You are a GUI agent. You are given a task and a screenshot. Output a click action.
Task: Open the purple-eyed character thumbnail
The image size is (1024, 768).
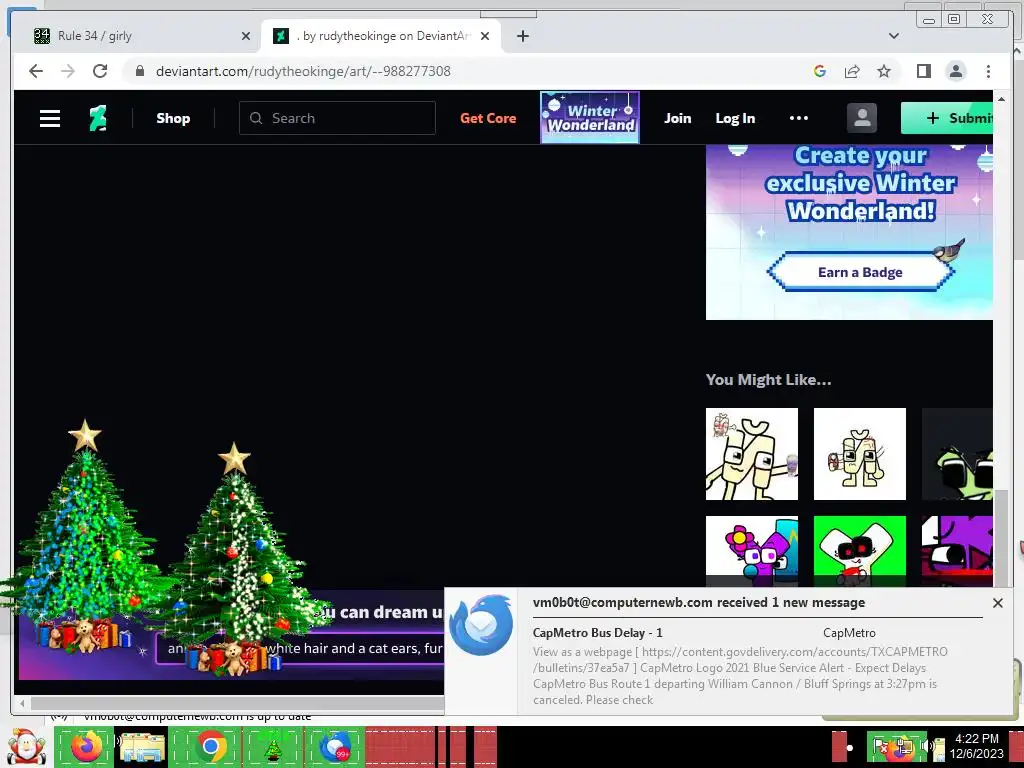(957, 551)
